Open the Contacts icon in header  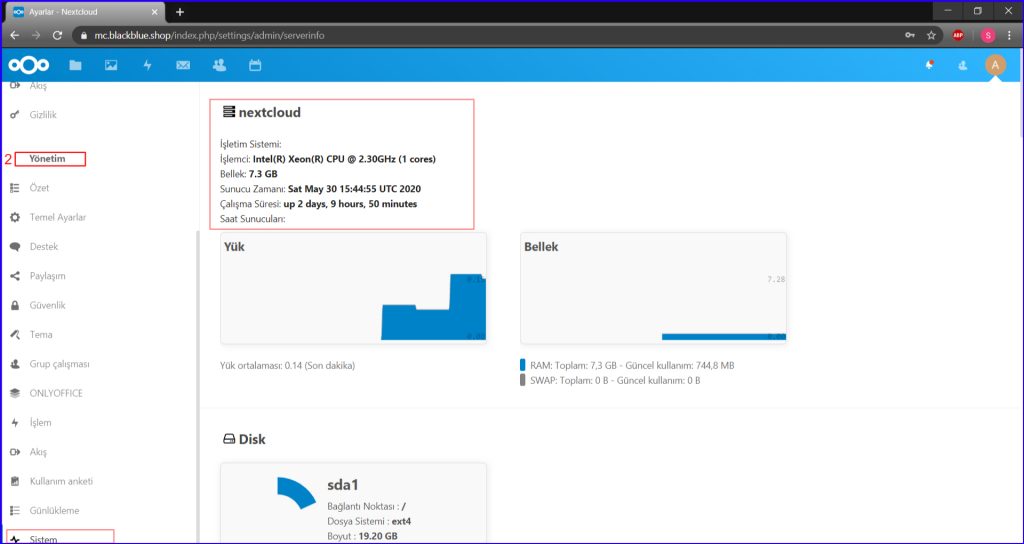point(219,65)
